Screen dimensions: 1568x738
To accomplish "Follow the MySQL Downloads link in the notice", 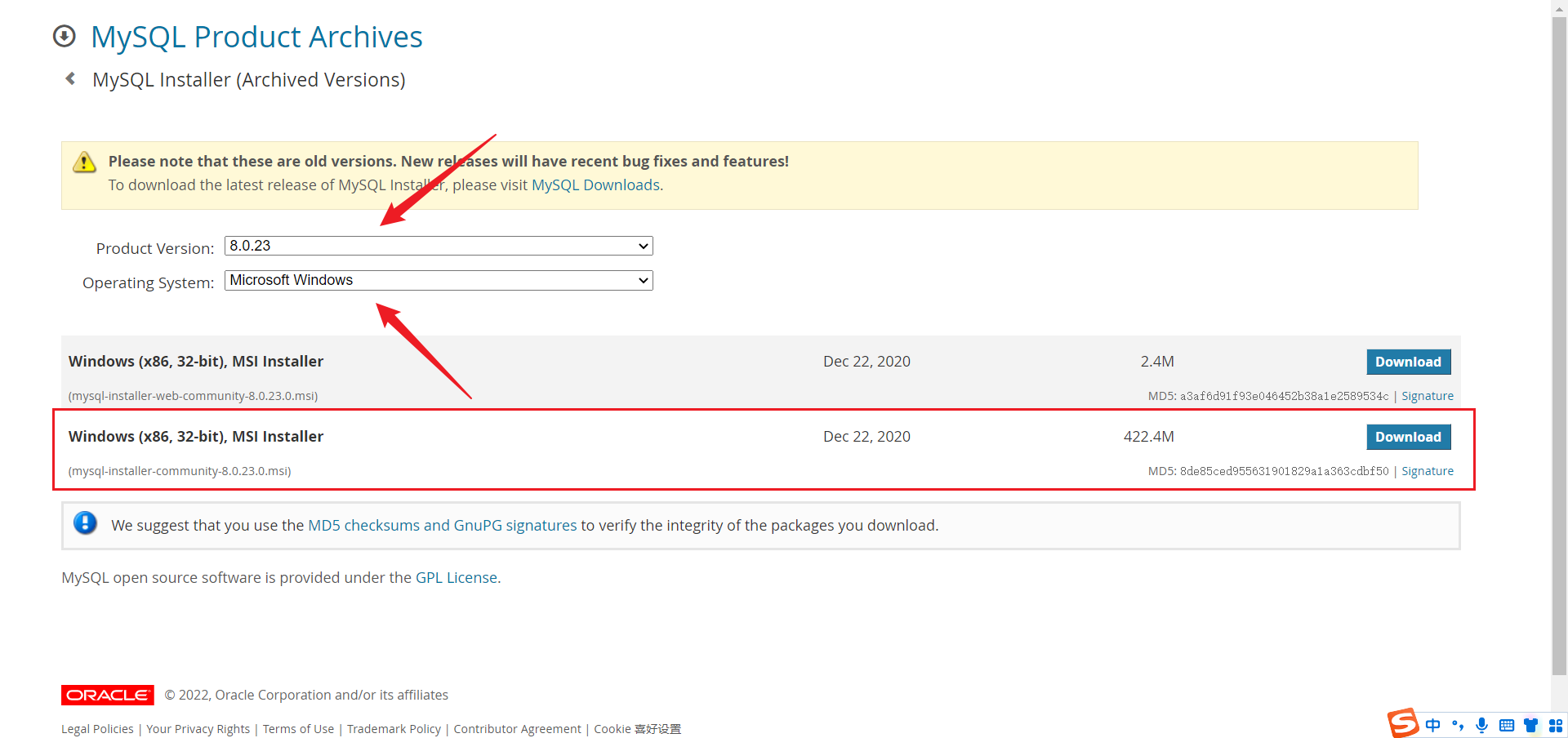I will click(595, 185).
